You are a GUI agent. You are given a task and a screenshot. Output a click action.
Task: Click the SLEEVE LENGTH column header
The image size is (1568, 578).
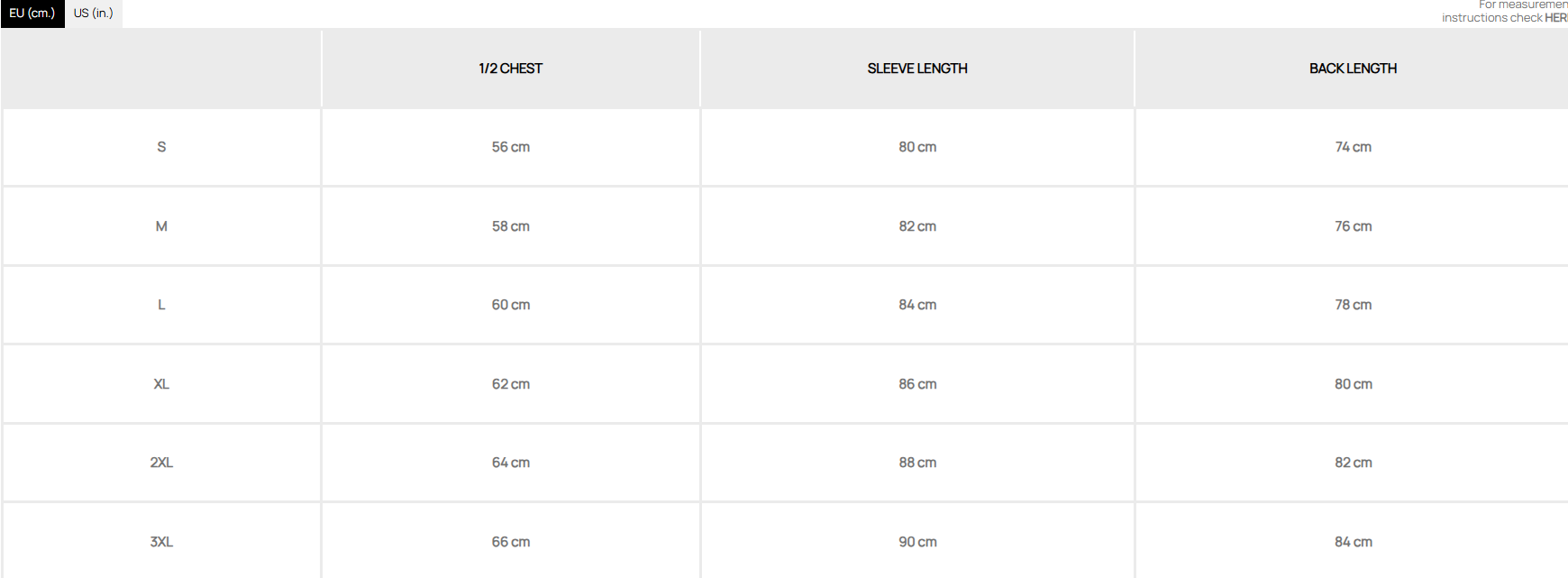coord(917,69)
